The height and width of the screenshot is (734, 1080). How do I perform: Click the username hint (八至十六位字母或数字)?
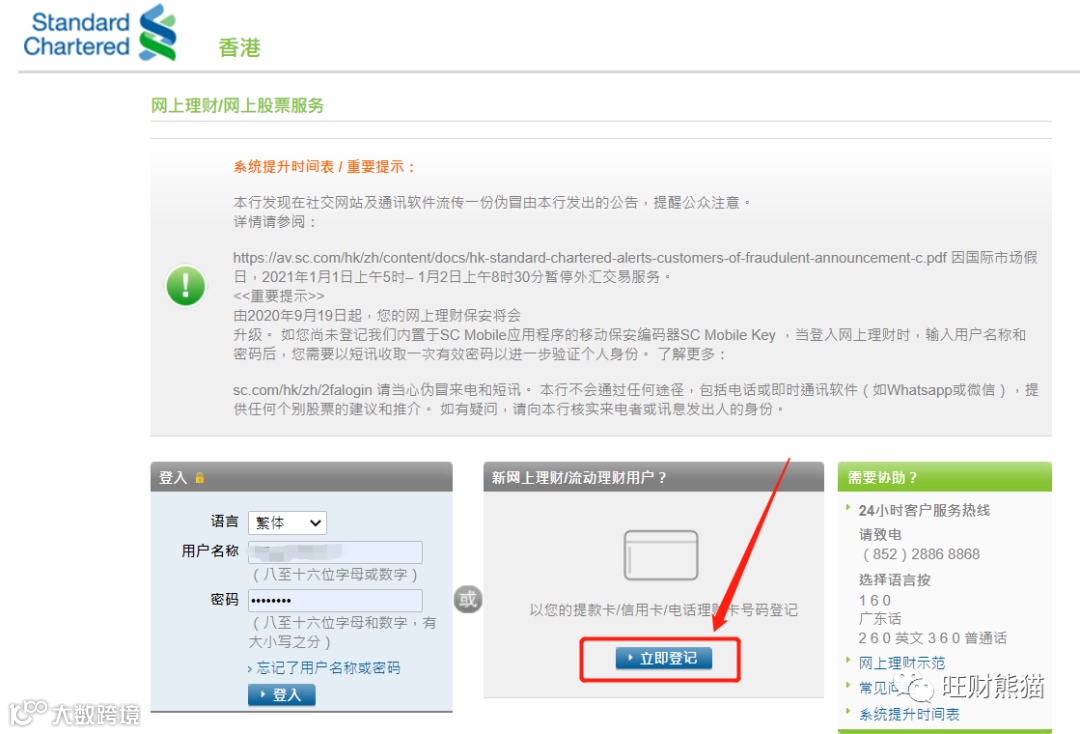point(335,574)
